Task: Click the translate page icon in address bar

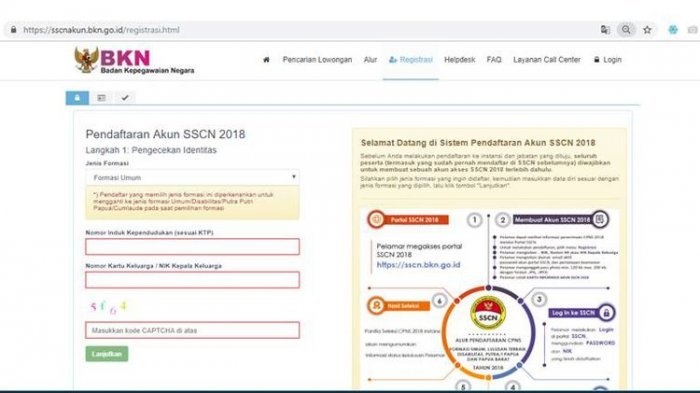Action: pyautogui.click(x=605, y=30)
